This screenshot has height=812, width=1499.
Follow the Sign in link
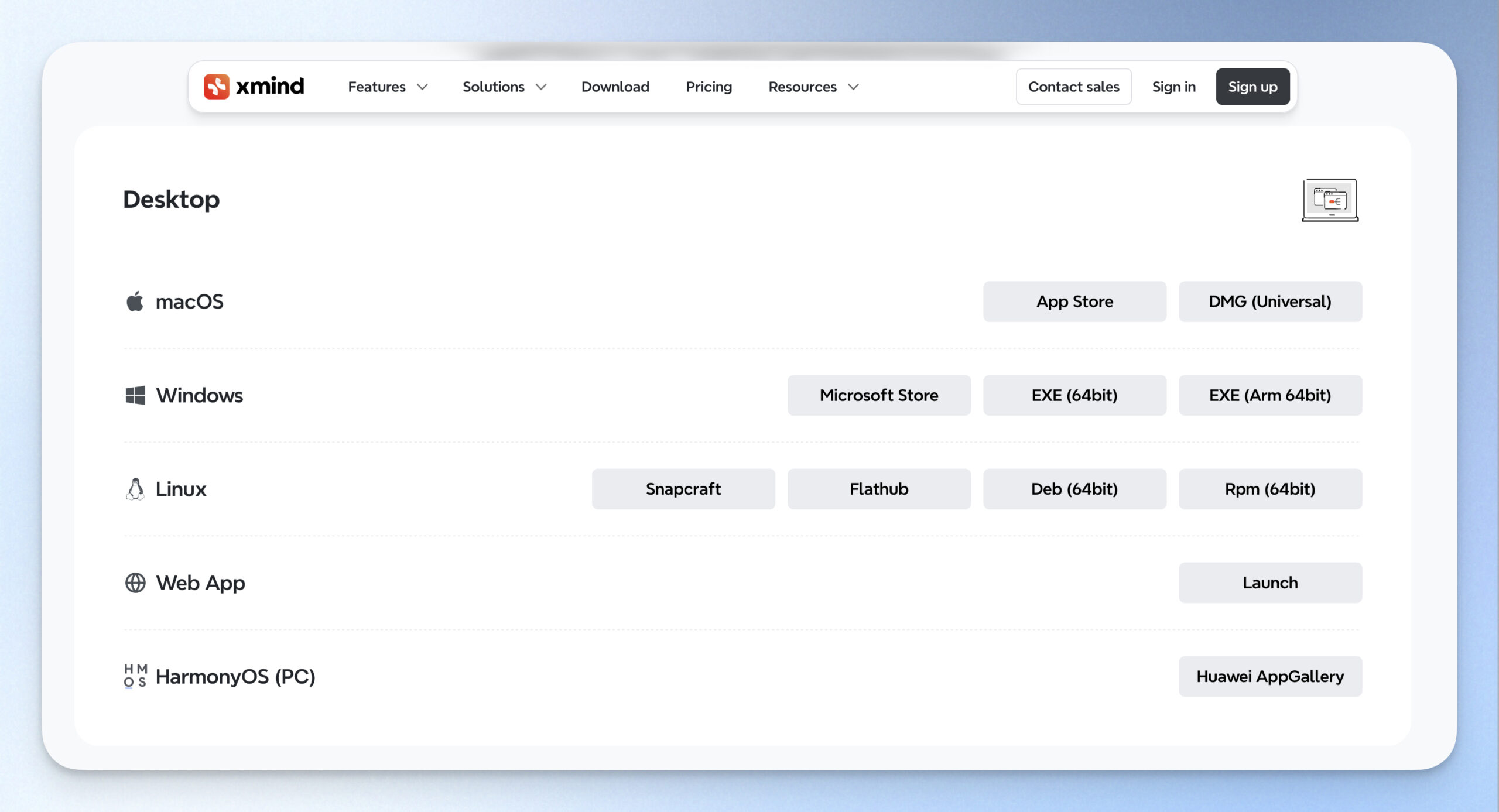pos(1173,87)
